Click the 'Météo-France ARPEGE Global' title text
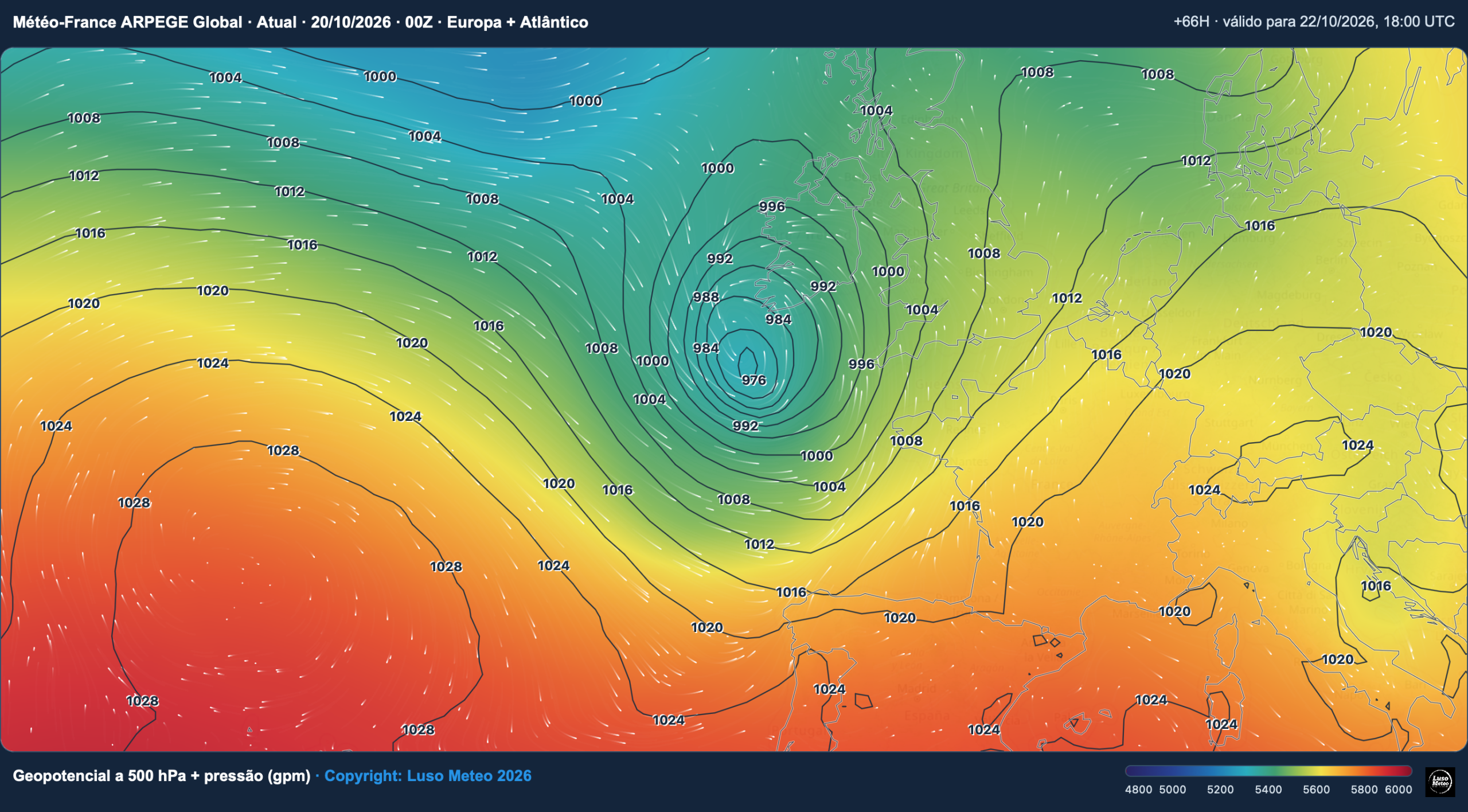The width and height of the screenshot is (1468, 812). [x=127, y=22]
